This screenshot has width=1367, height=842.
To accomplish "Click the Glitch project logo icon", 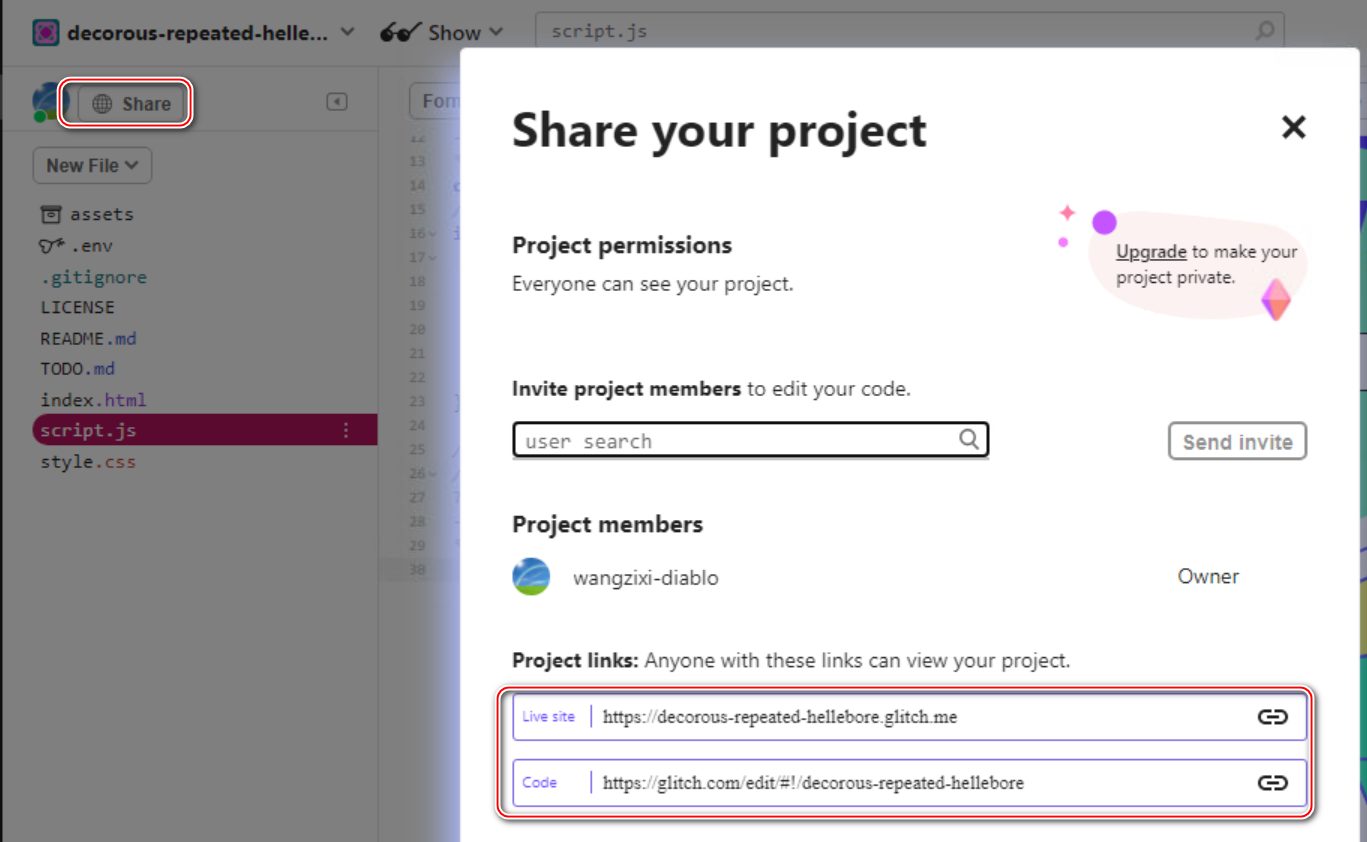I will tap(46, 33).
